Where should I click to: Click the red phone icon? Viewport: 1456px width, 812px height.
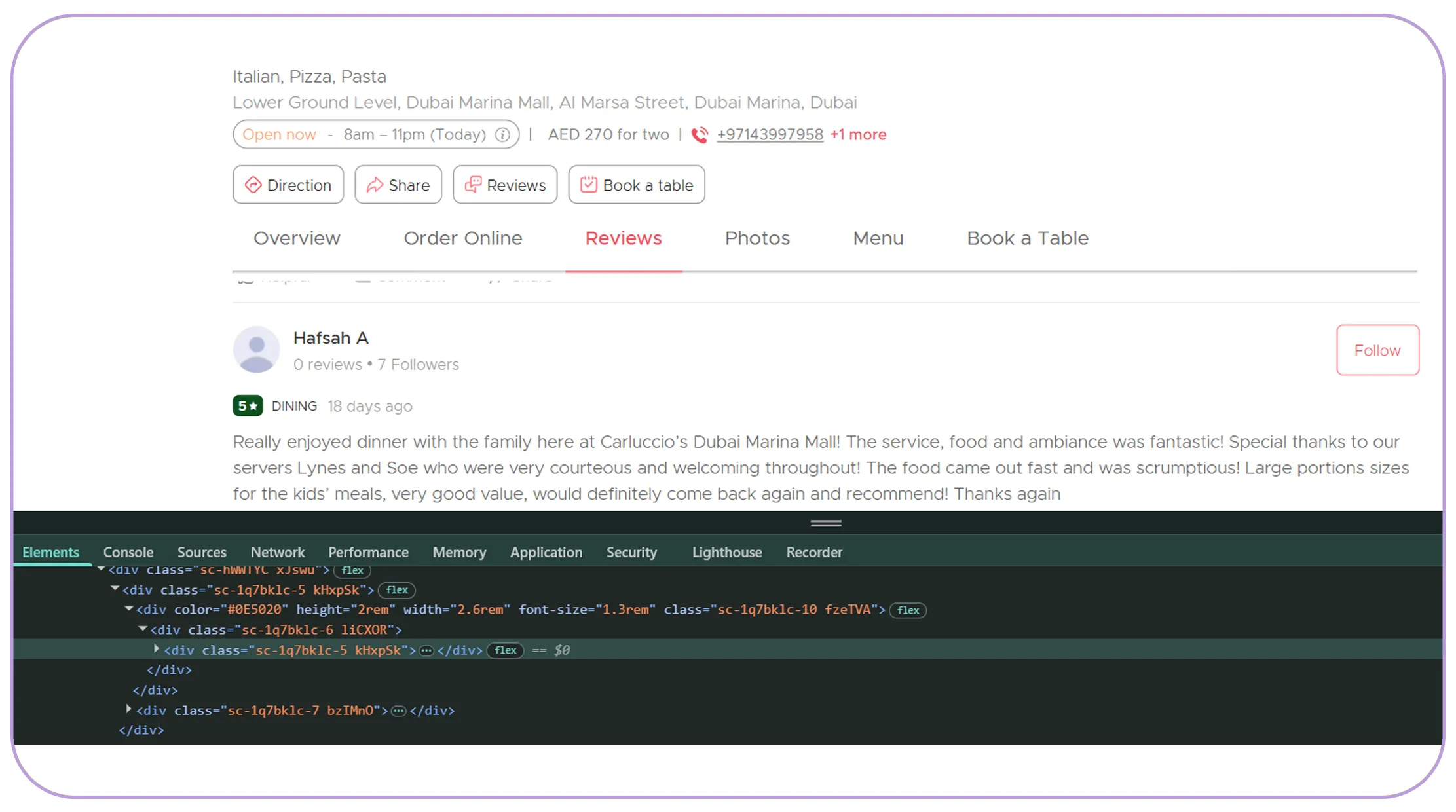tap(700, 135)
